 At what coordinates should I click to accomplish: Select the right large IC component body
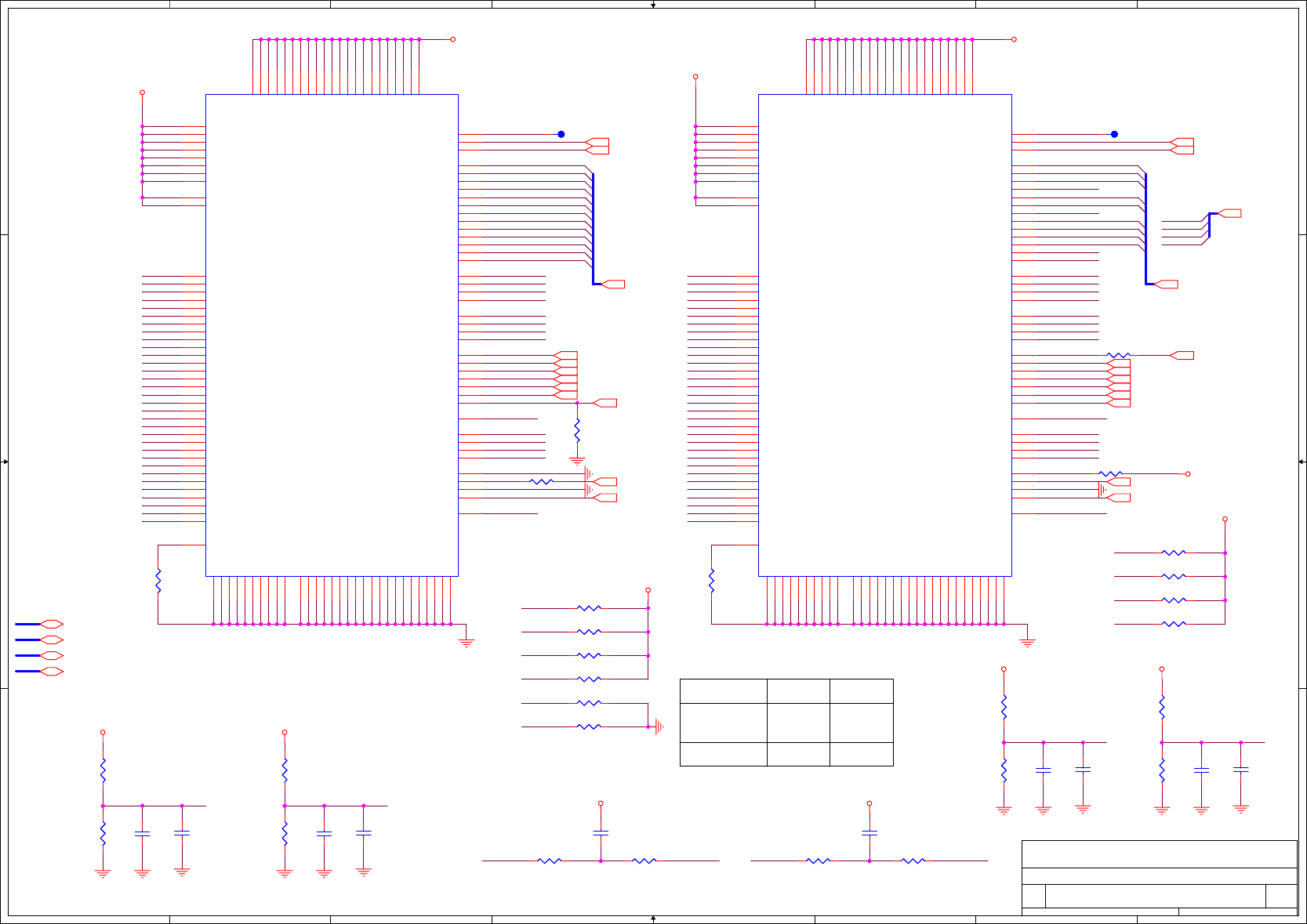pyautogui.click(x=885, y=335)
